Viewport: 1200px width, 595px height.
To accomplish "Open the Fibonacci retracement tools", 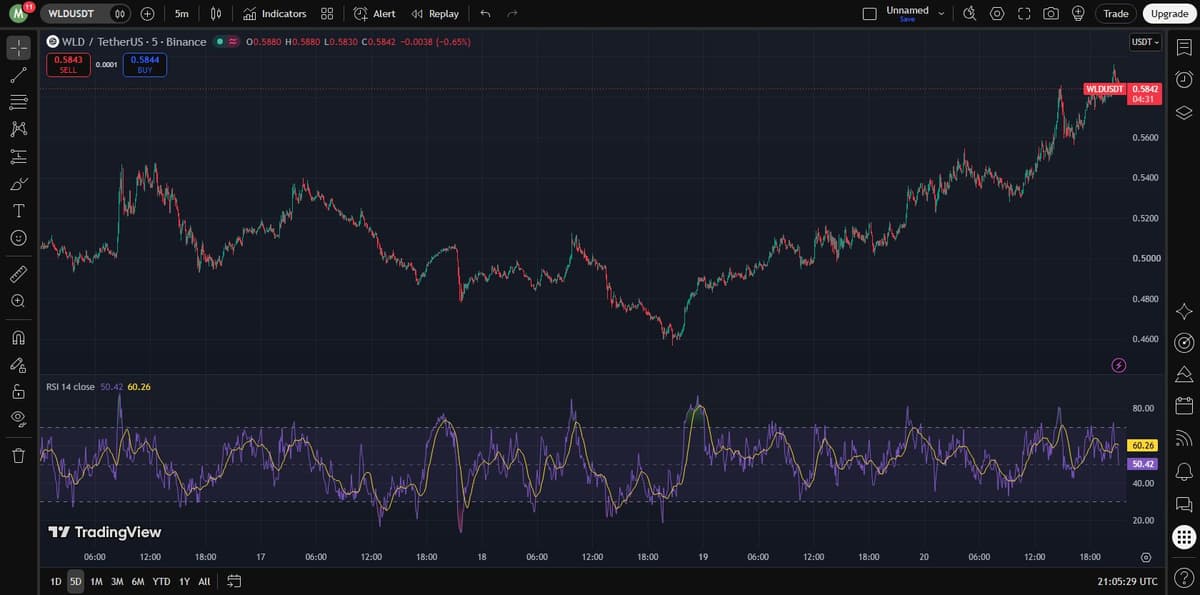I will click(18, 102).
